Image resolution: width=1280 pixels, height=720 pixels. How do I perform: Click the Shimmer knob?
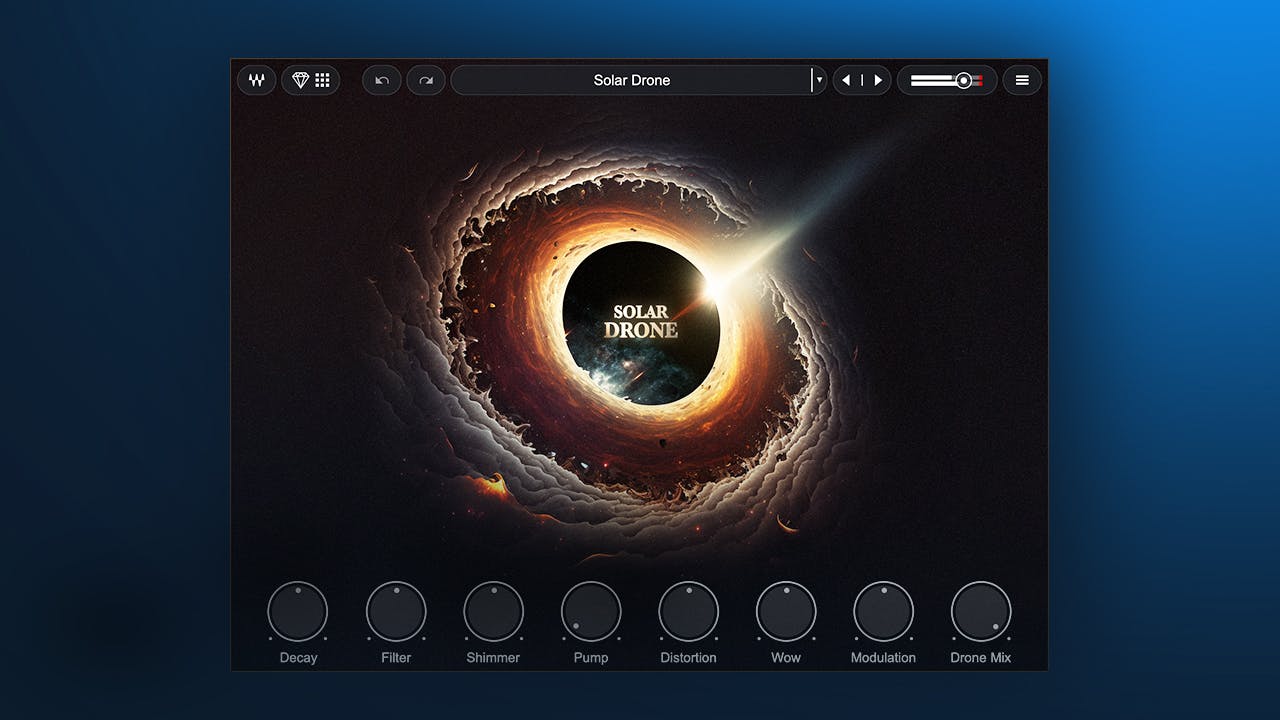[x=493, y=611]
